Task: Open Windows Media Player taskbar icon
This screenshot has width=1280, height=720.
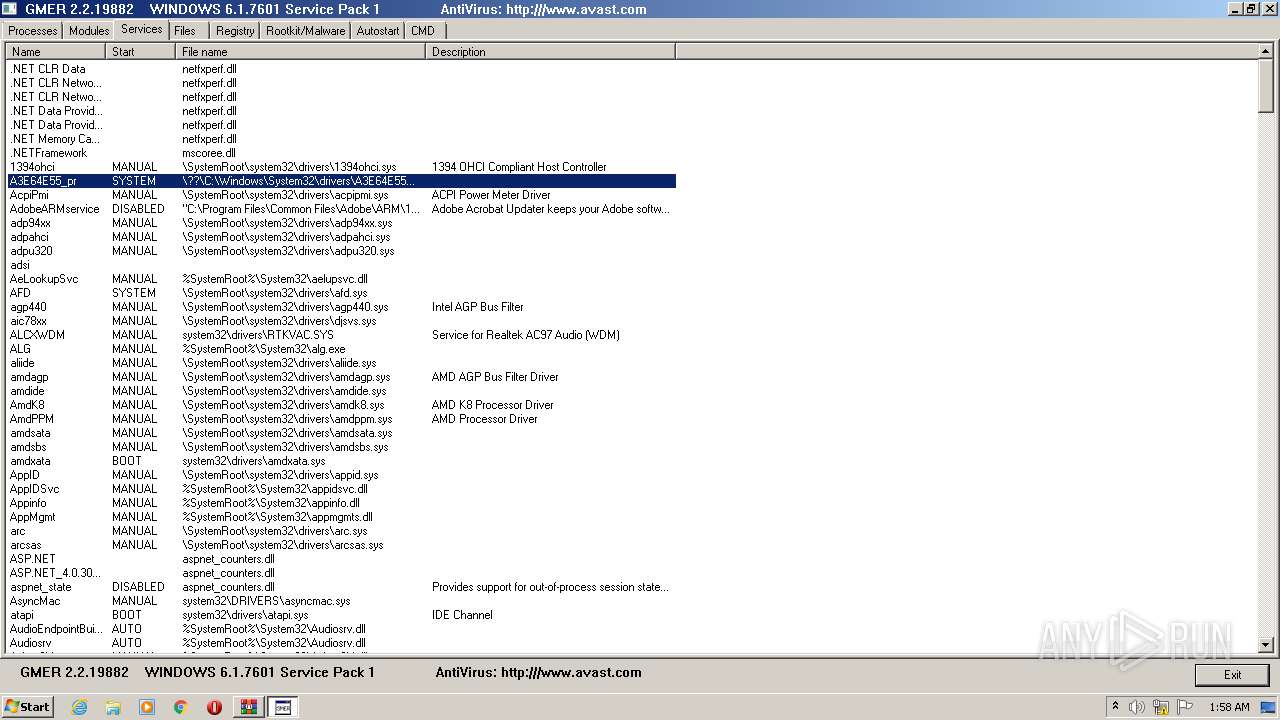Action: [147, 707]
